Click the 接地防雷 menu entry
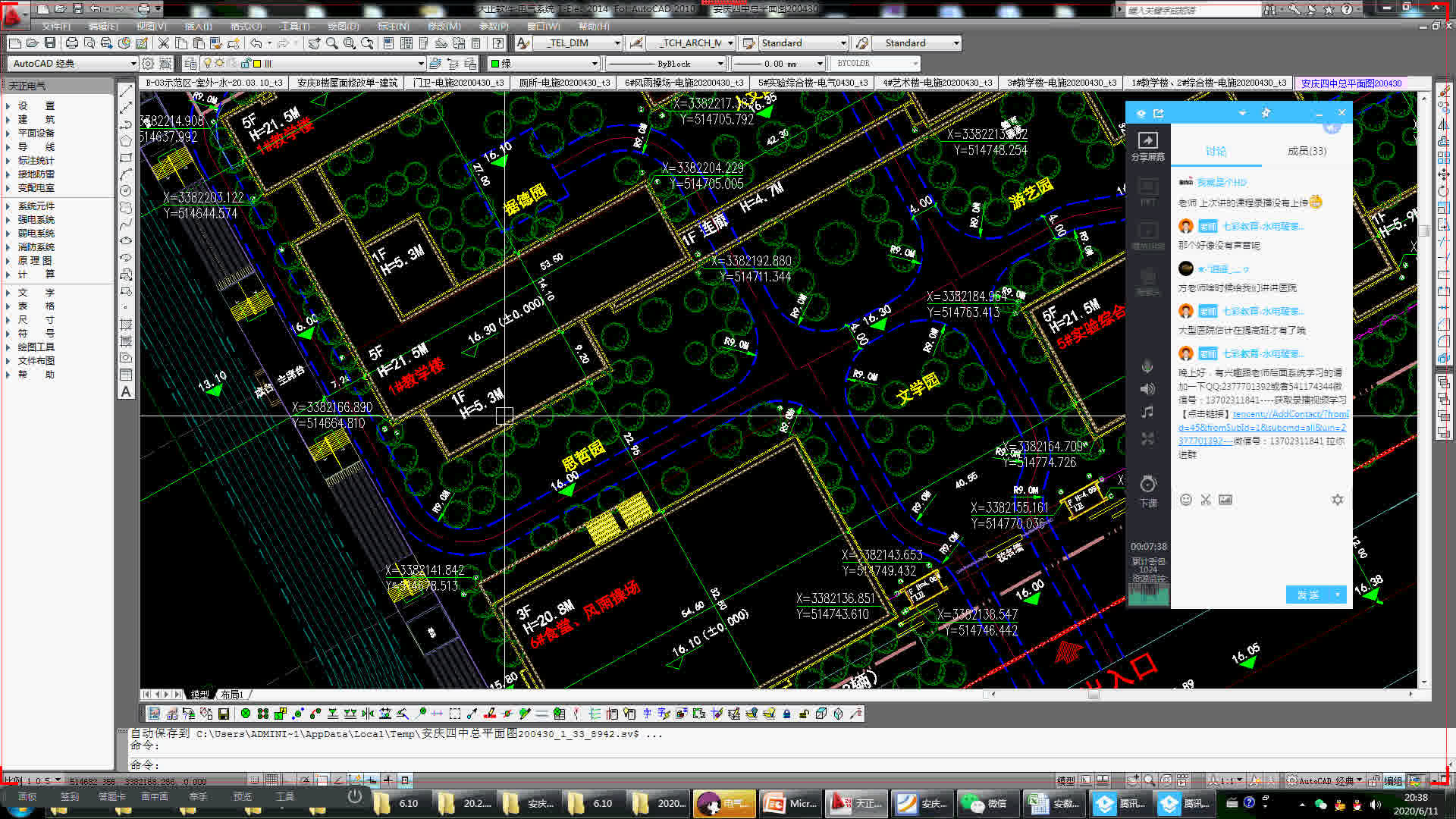Viewport: 1456px width, 819px height. click(x=36, y=174)
